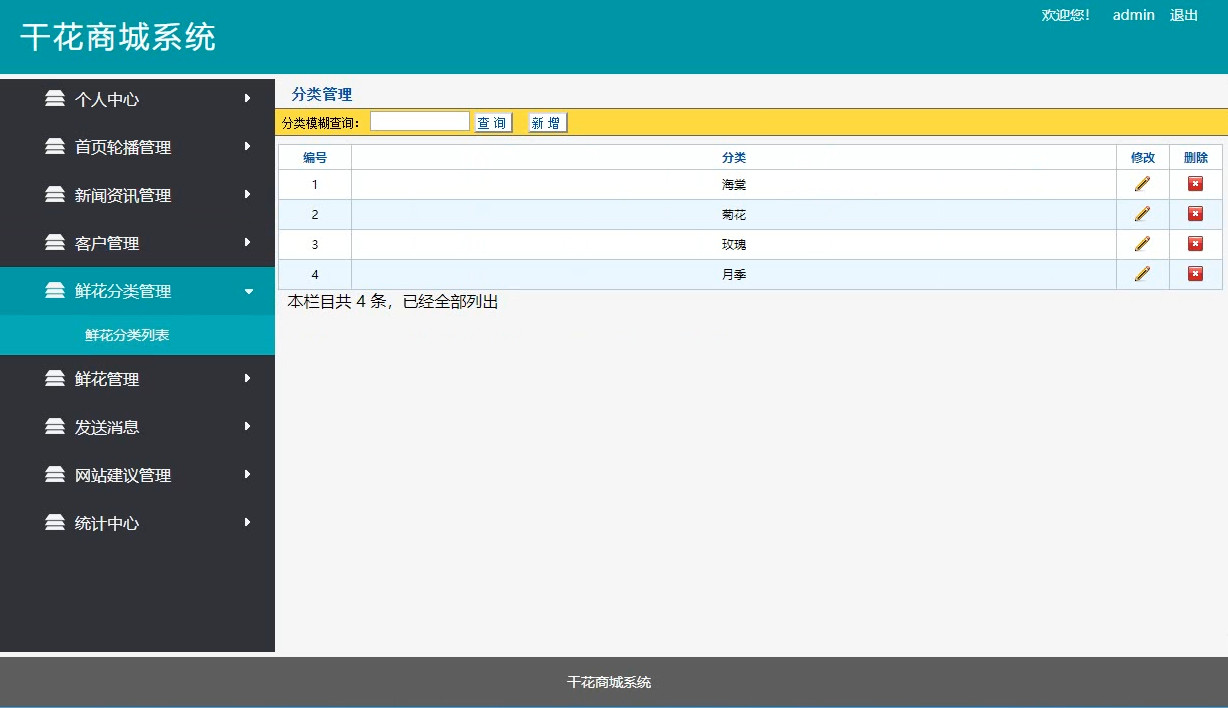Click the 鲜花分类管理 menu label
Screen dimensions: 1228x708
point(123,291)
